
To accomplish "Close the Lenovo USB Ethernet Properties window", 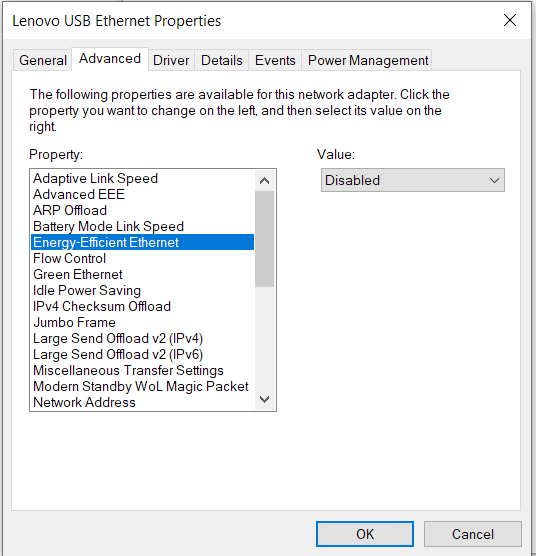I will coord(510,20).
